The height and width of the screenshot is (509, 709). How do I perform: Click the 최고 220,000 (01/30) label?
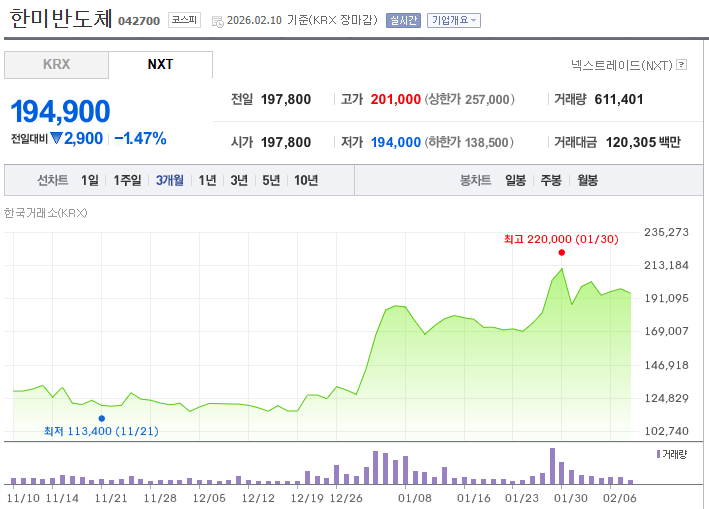561,239
